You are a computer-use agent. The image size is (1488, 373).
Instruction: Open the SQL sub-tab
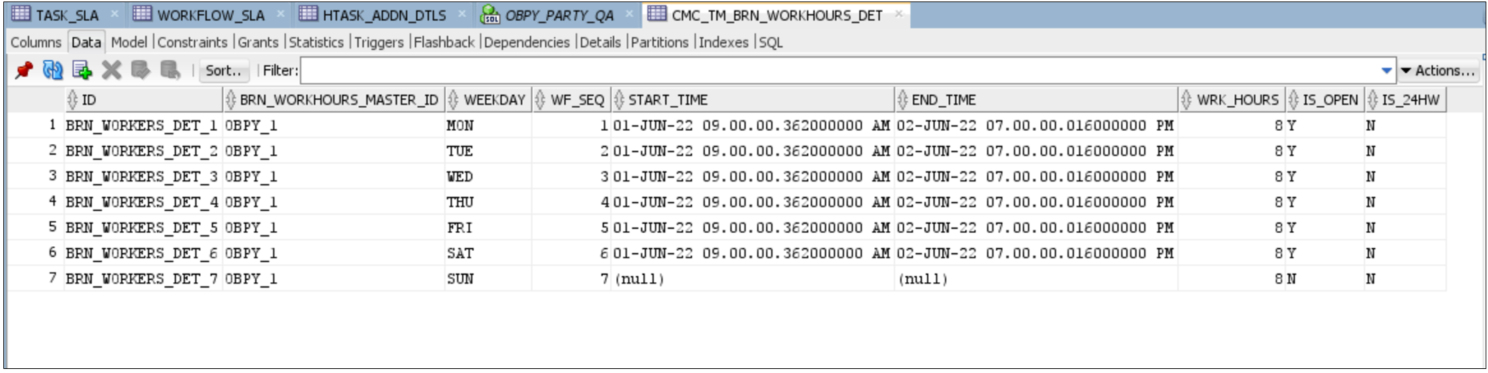click(771, 42)
